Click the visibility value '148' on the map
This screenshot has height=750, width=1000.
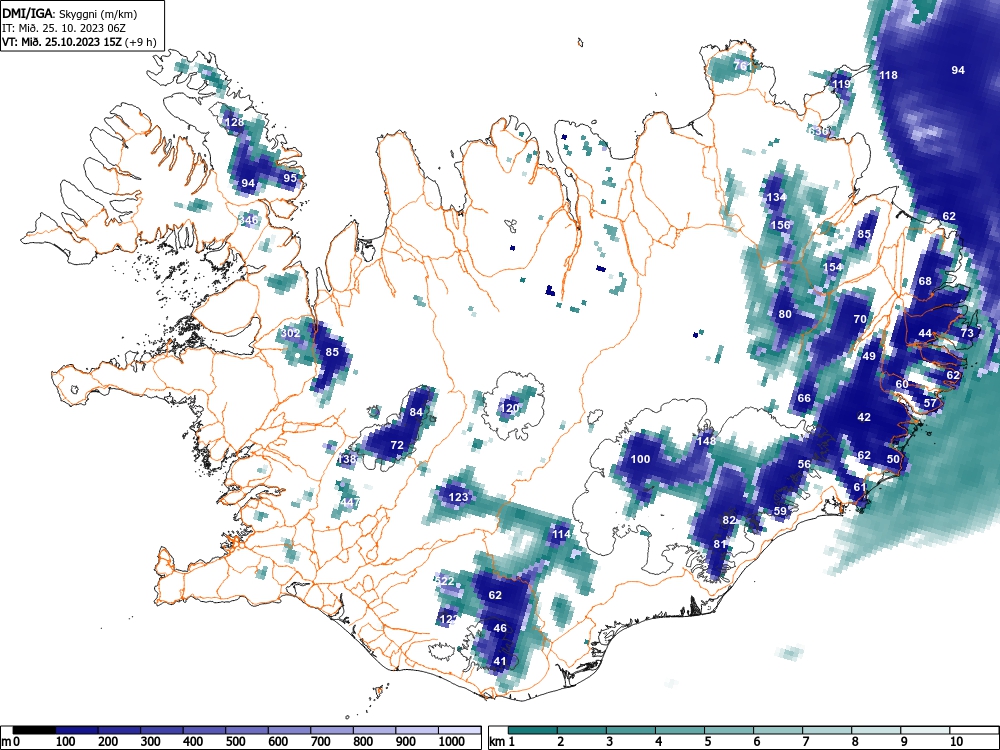pos(706,441)
